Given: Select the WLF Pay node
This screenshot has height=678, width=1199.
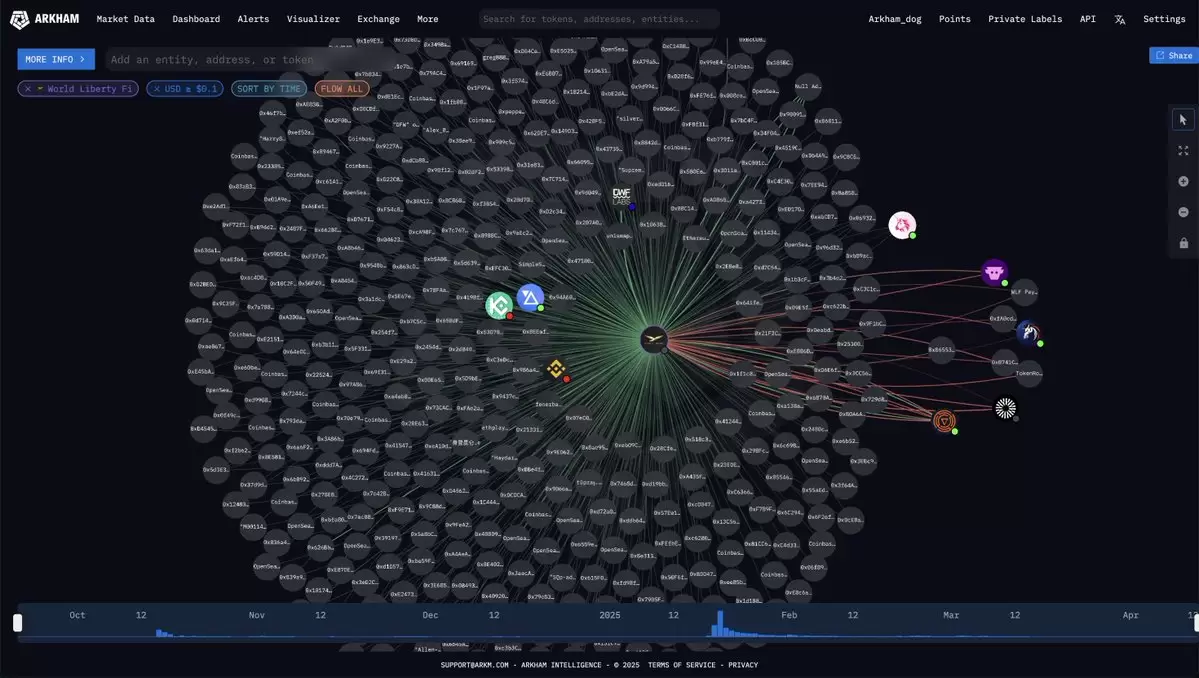Looking at the screenshot, I should coord(1024,292).
